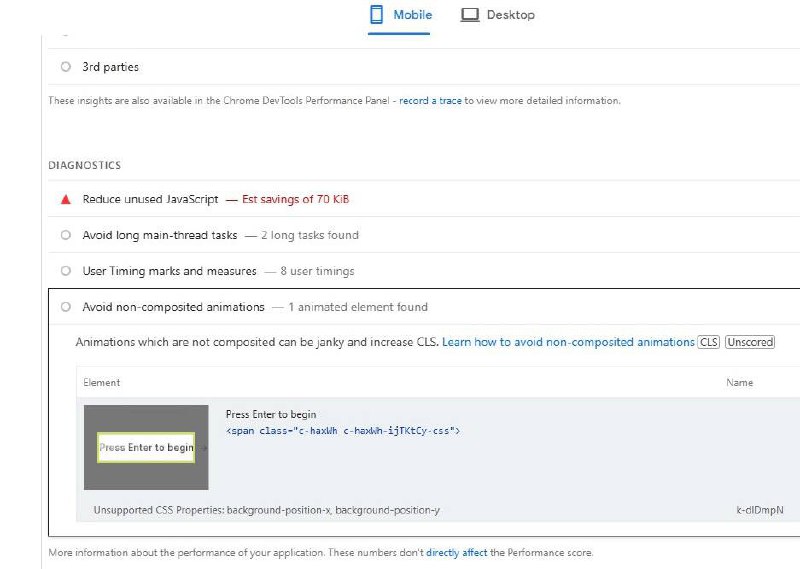Expand the Reduce unused JavaScript audit
This screenshot has height=569, width=800.
(150, 200)
